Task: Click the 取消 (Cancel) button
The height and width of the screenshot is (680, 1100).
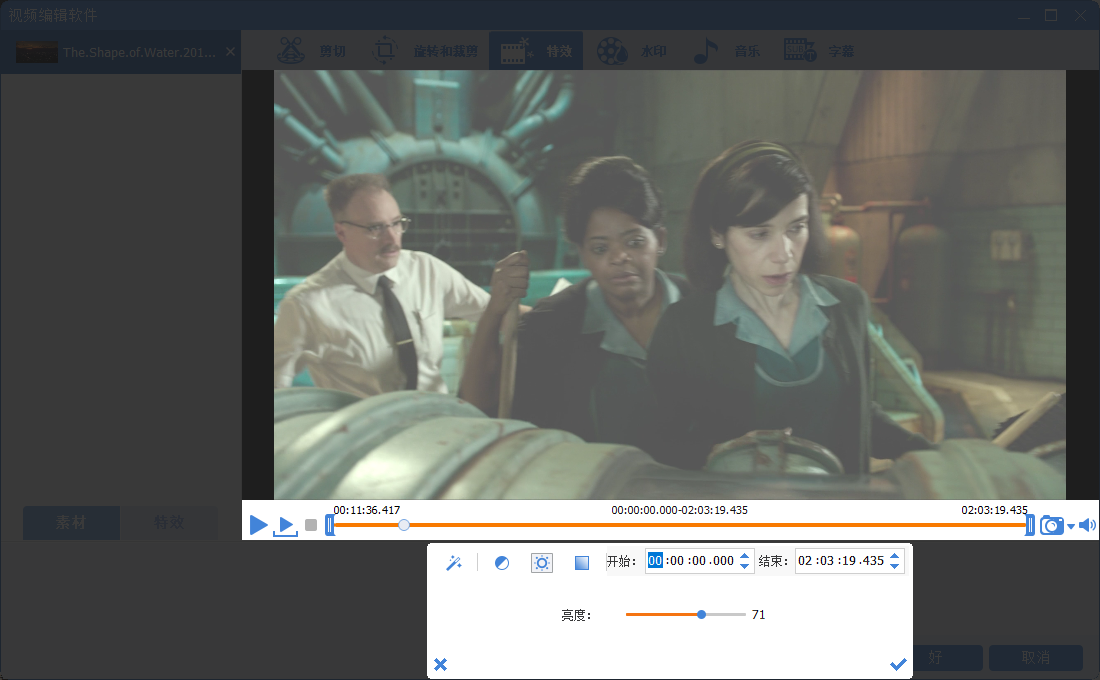Action: pos(1035,658)
